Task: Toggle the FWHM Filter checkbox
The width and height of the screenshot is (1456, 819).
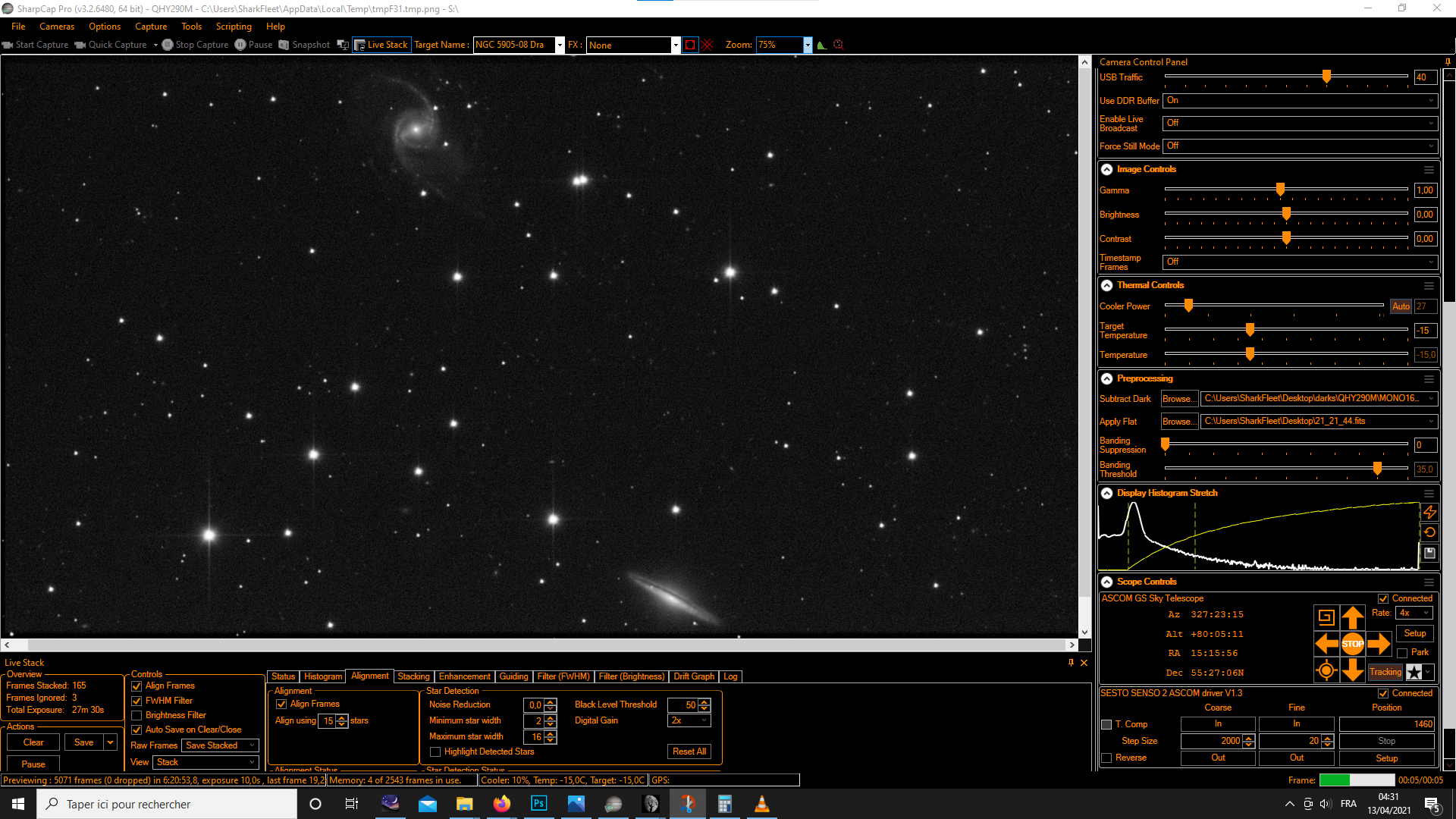Action: (x=136, y=701)
